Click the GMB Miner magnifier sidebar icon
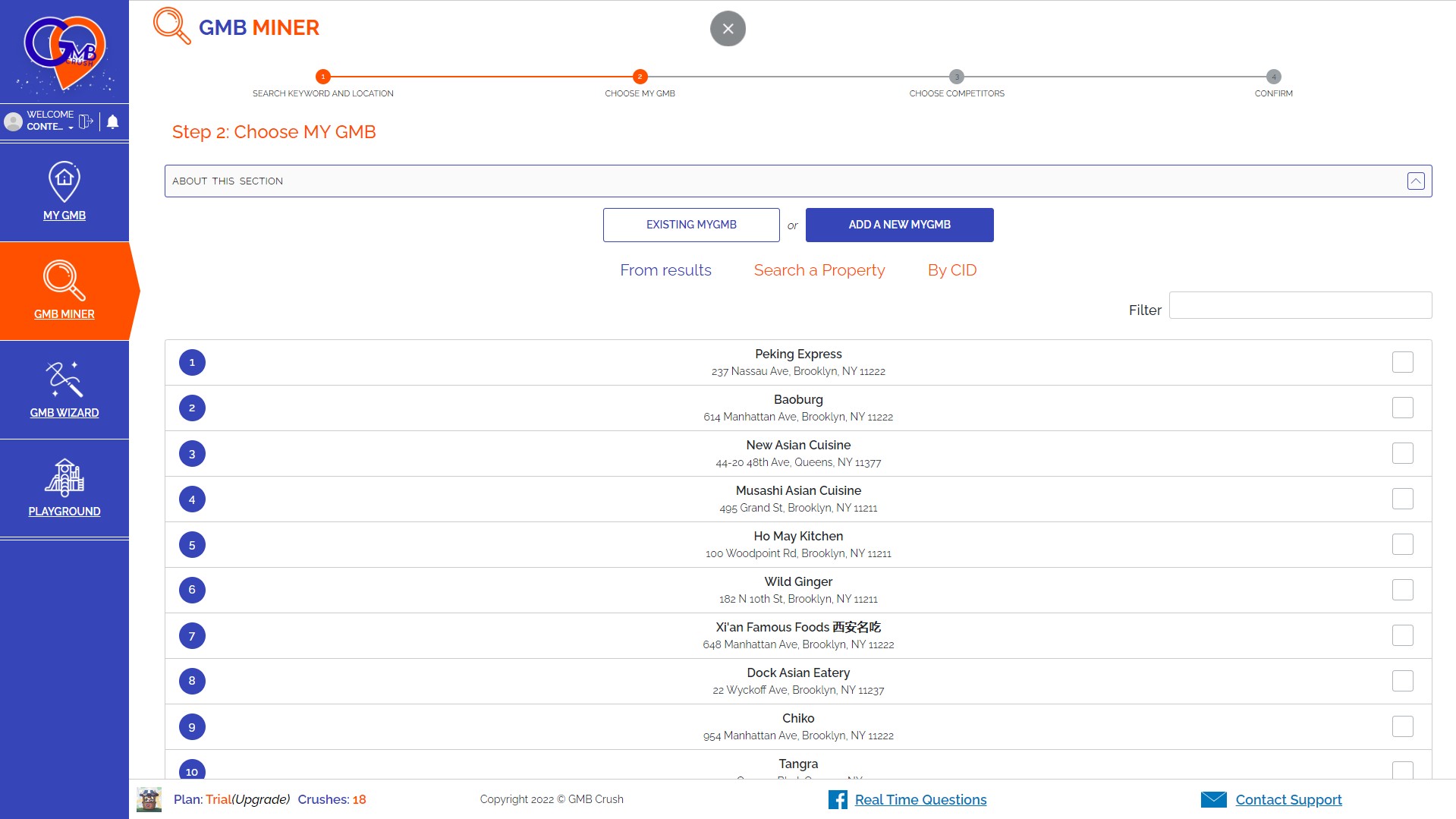 point(64,281)
